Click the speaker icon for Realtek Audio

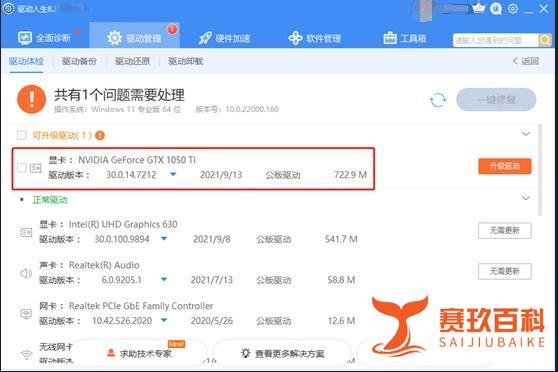(26, 273)
